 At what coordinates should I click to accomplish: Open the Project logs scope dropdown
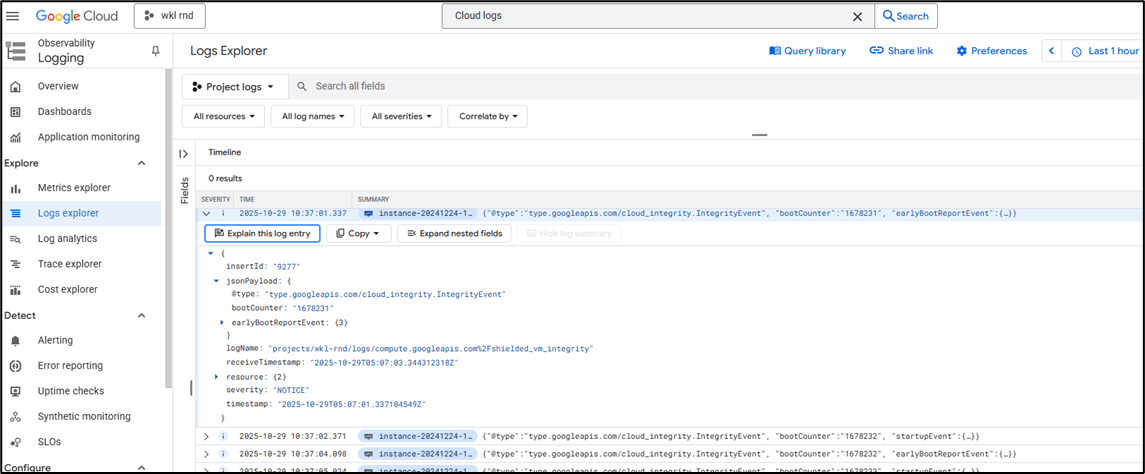pyautogui.click(x=235, y=87)
